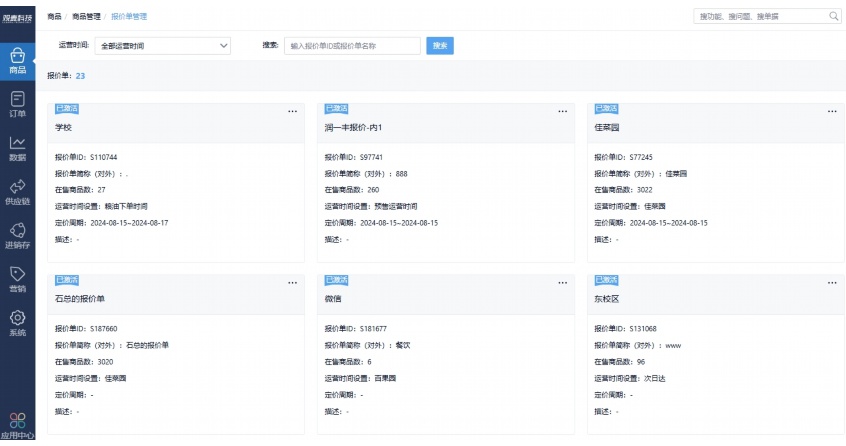Open the 商品 sidebar section
This screenshot has width=846, height=446.
(17, 61)
